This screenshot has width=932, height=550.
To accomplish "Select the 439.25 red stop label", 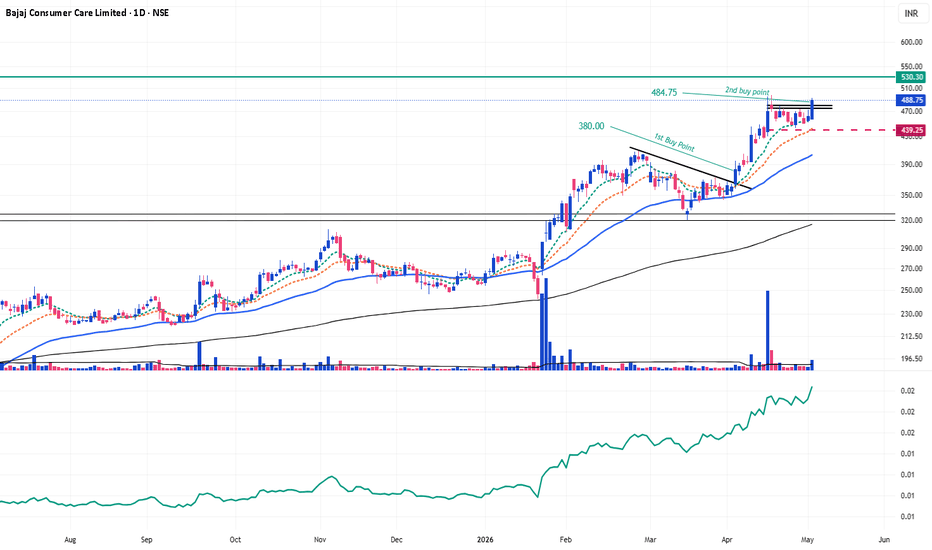I will (911, 130).
